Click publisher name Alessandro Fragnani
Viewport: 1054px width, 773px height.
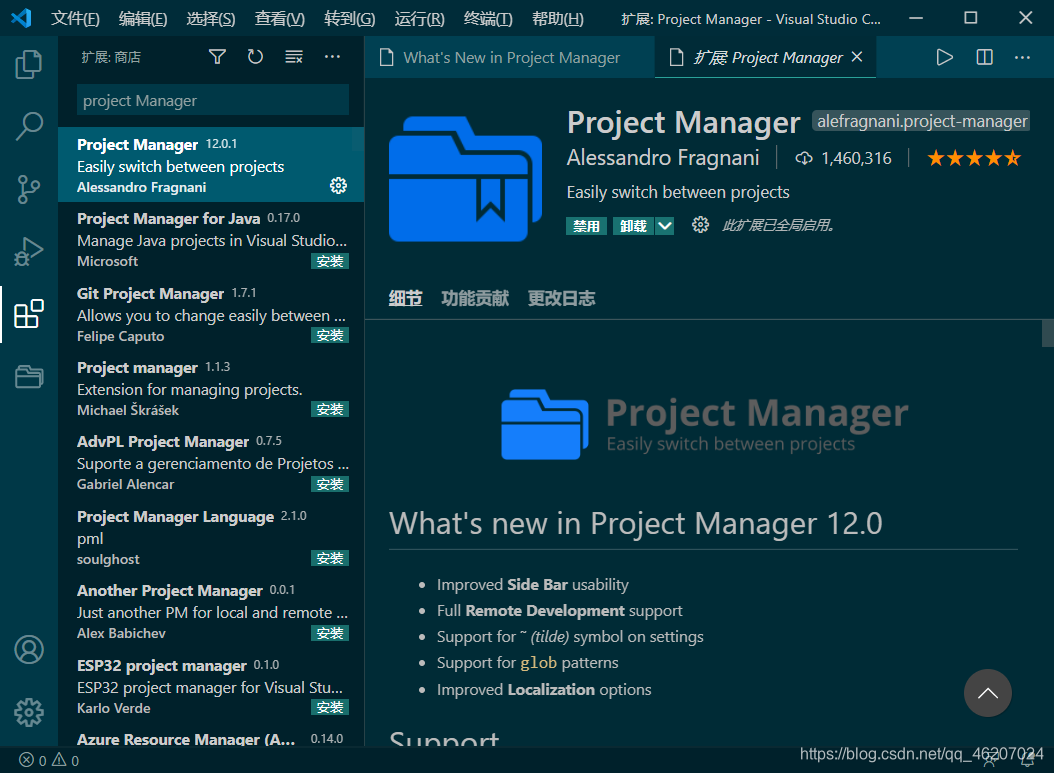(x=663, y=157)
